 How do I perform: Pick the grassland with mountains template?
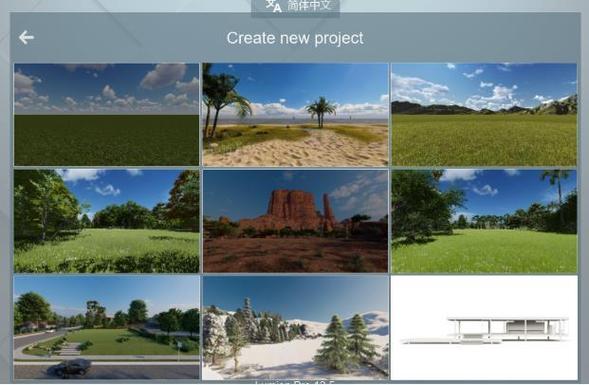(x=484, y=115)
